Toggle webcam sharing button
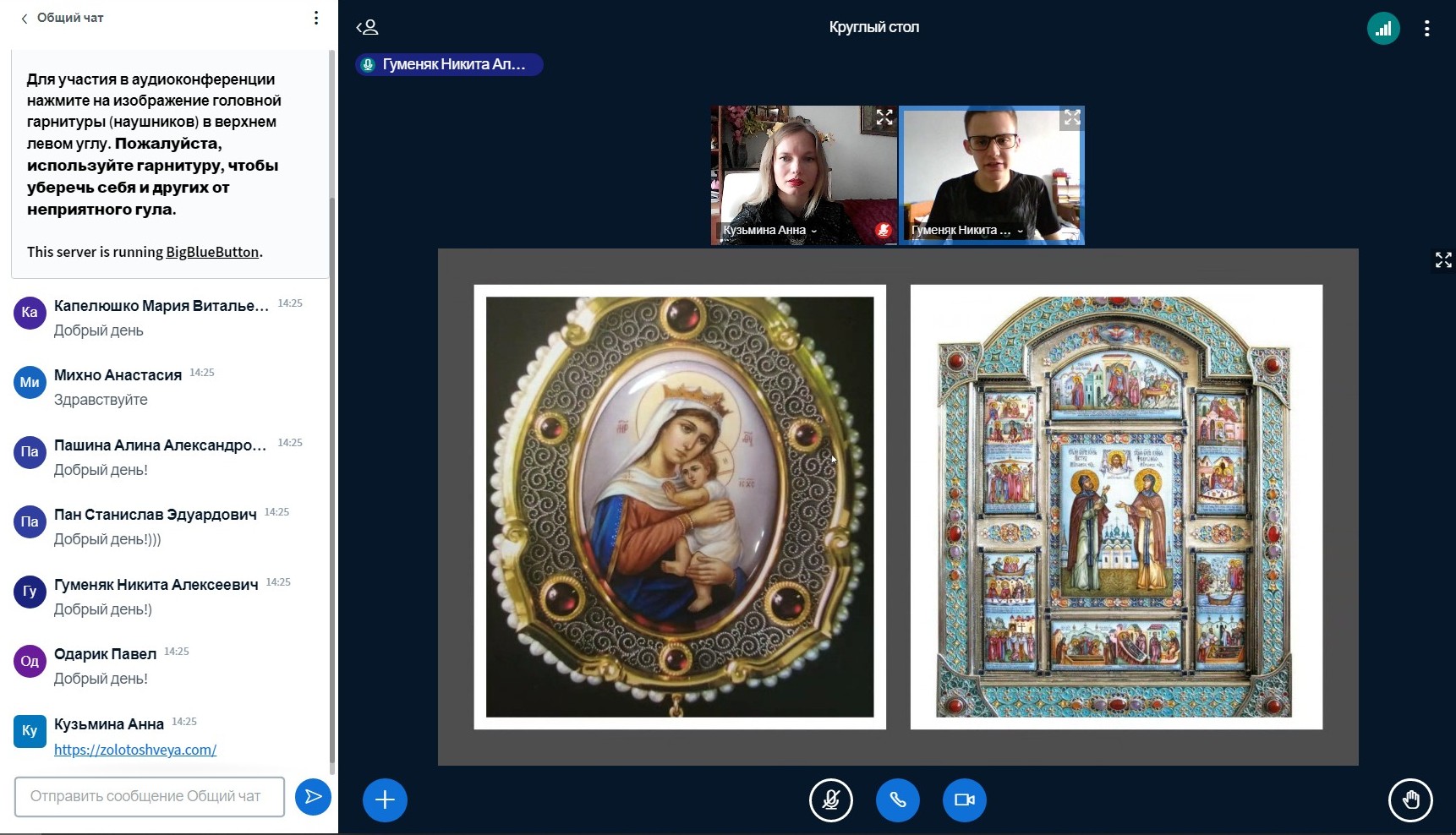 point(965,800)
